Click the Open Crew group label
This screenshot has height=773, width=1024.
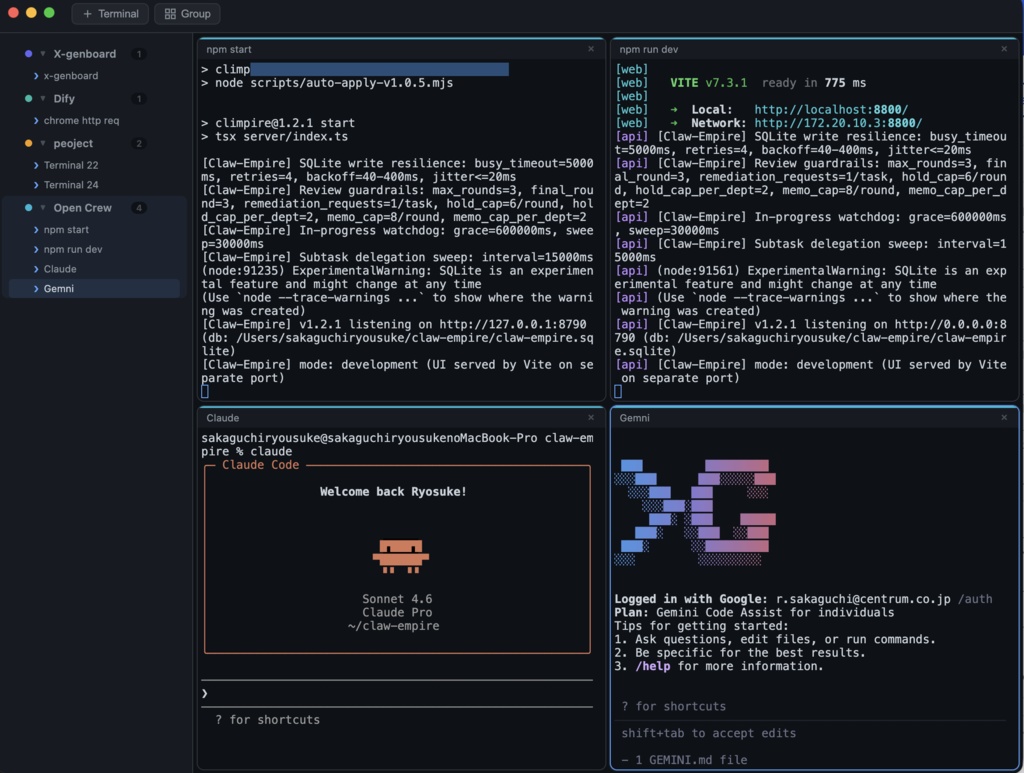82,208
